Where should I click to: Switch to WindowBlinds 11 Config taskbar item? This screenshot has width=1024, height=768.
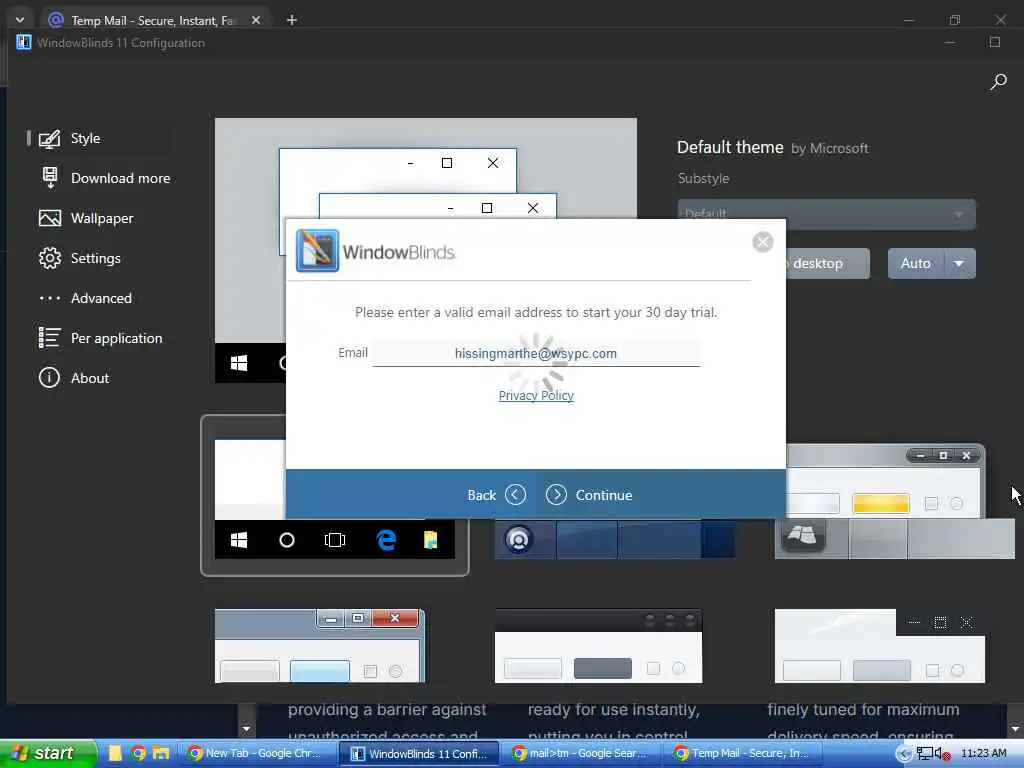419,754
